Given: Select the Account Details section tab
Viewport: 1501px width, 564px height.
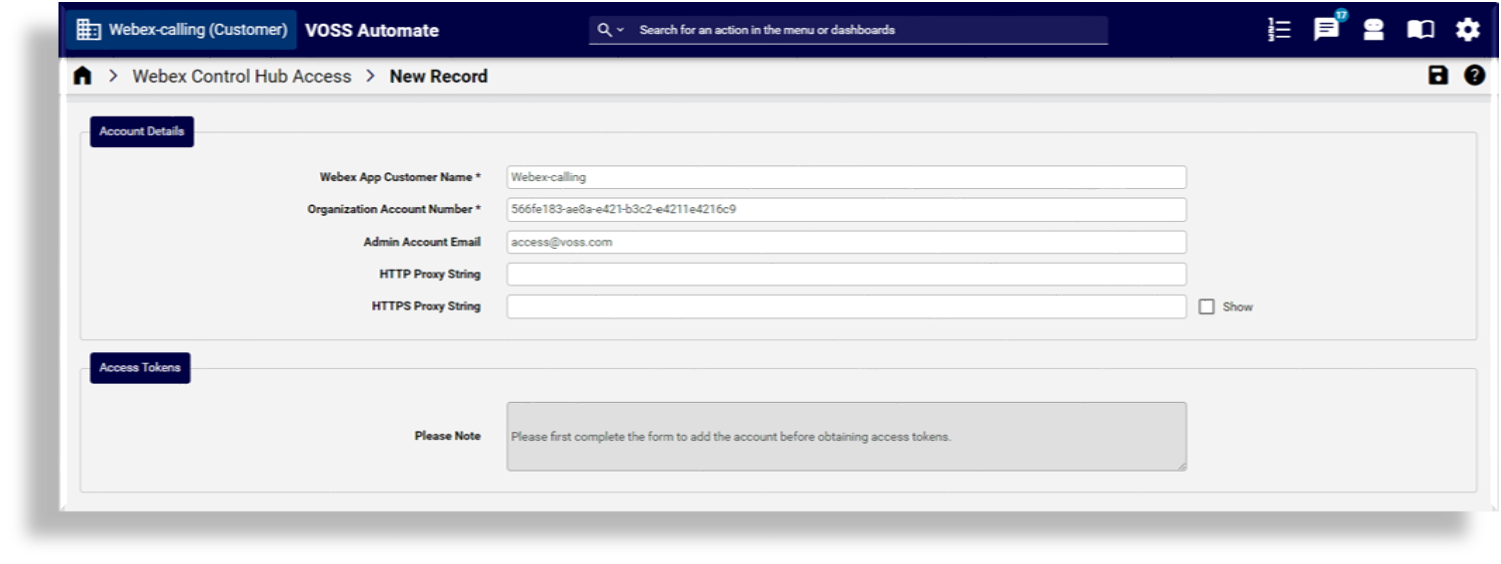Looking at the screenshot, I should (x=142, y=131).
